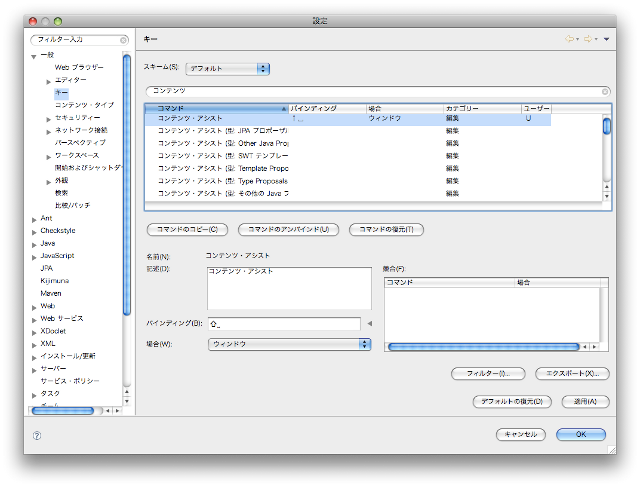Sort by the カテゴリー column header
The width and height of the screenshot is (640, 487).
(481, 108)
